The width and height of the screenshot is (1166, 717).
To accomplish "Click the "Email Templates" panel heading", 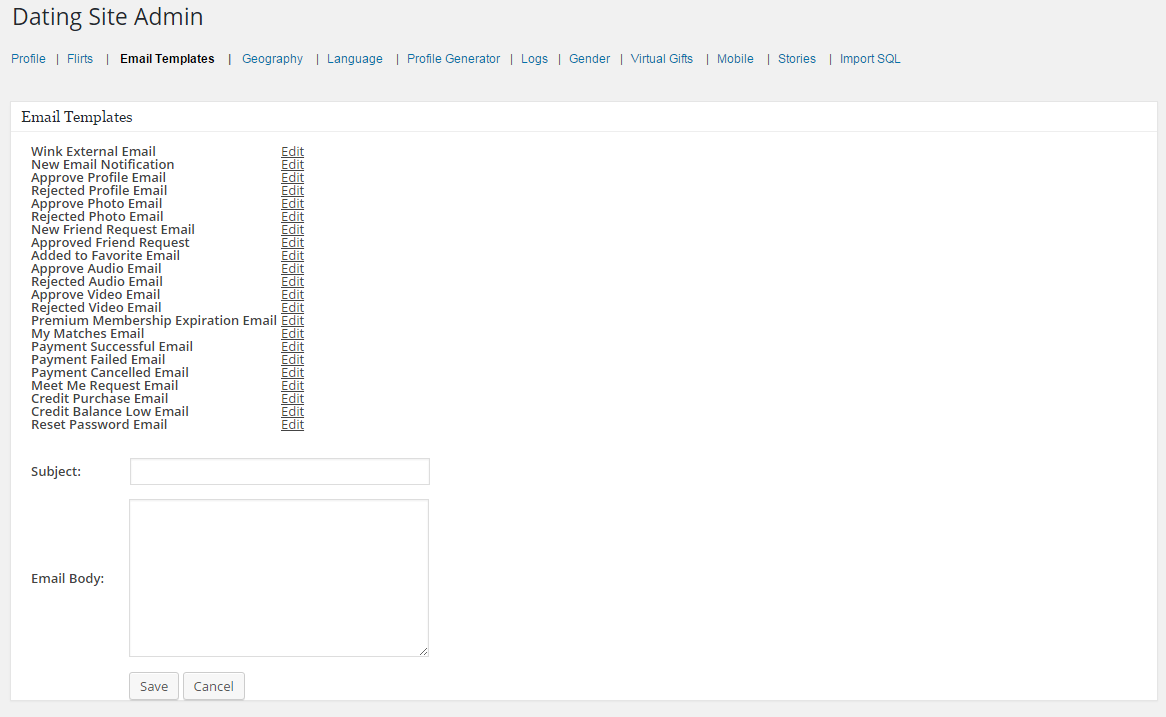I will (x=77, y=117).
